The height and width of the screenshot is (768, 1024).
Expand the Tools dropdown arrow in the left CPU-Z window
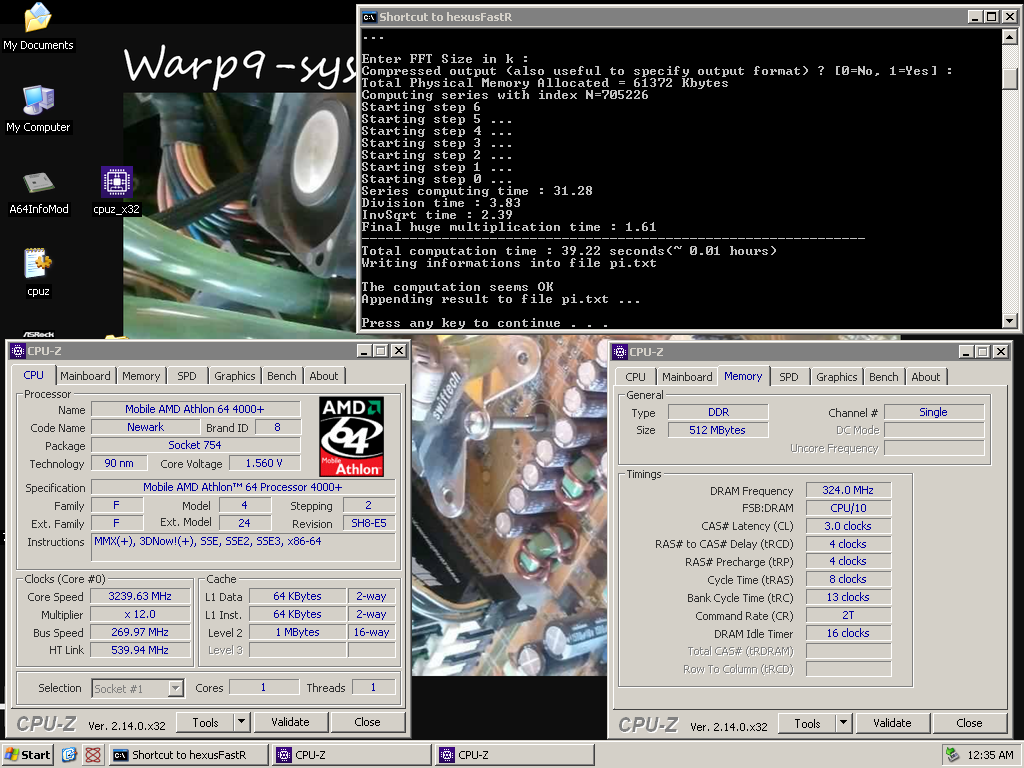click(242, 722)
